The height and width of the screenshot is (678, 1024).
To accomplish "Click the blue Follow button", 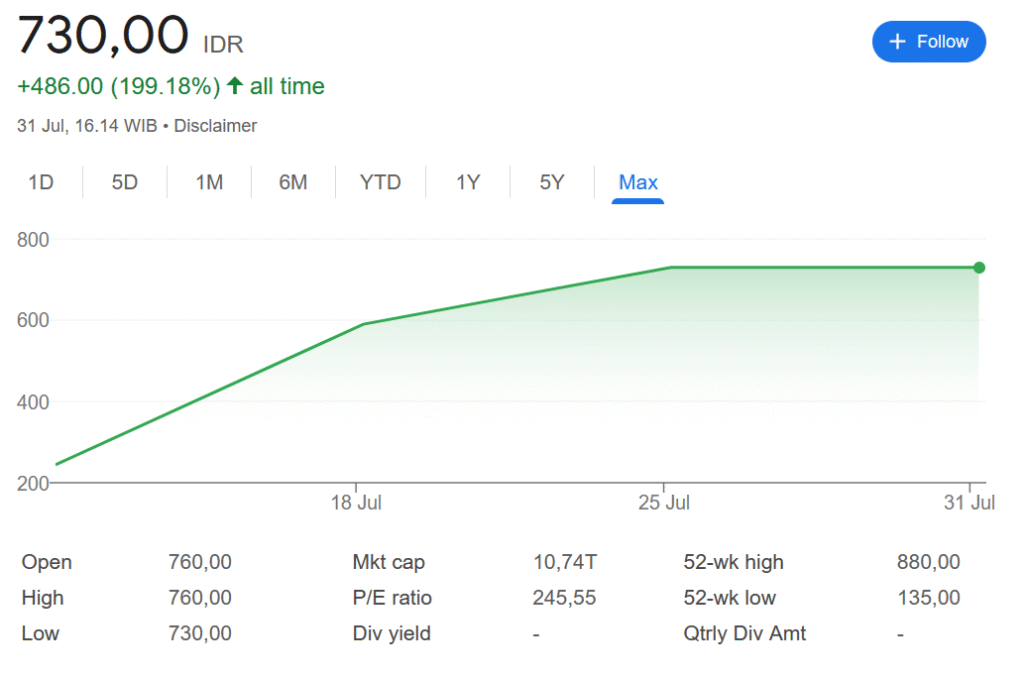I will (928, 42).
